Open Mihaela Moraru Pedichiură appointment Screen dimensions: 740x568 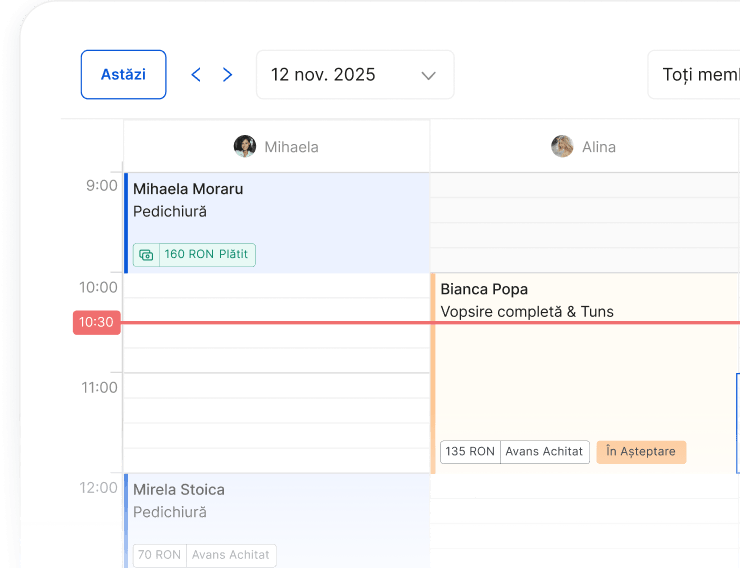click(277, 223)
